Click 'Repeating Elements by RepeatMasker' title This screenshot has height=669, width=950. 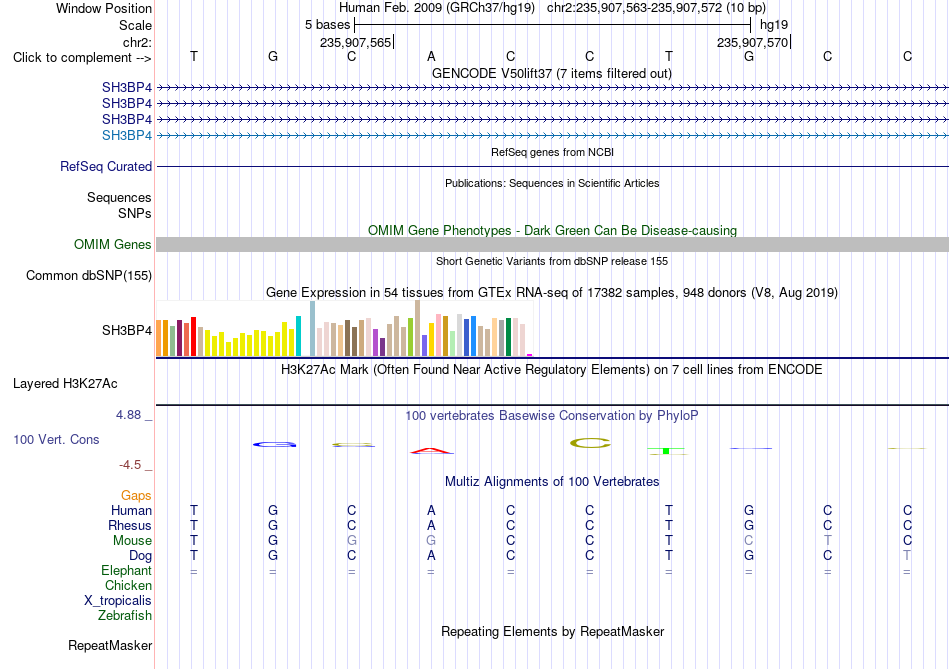(x=552, y=631)
